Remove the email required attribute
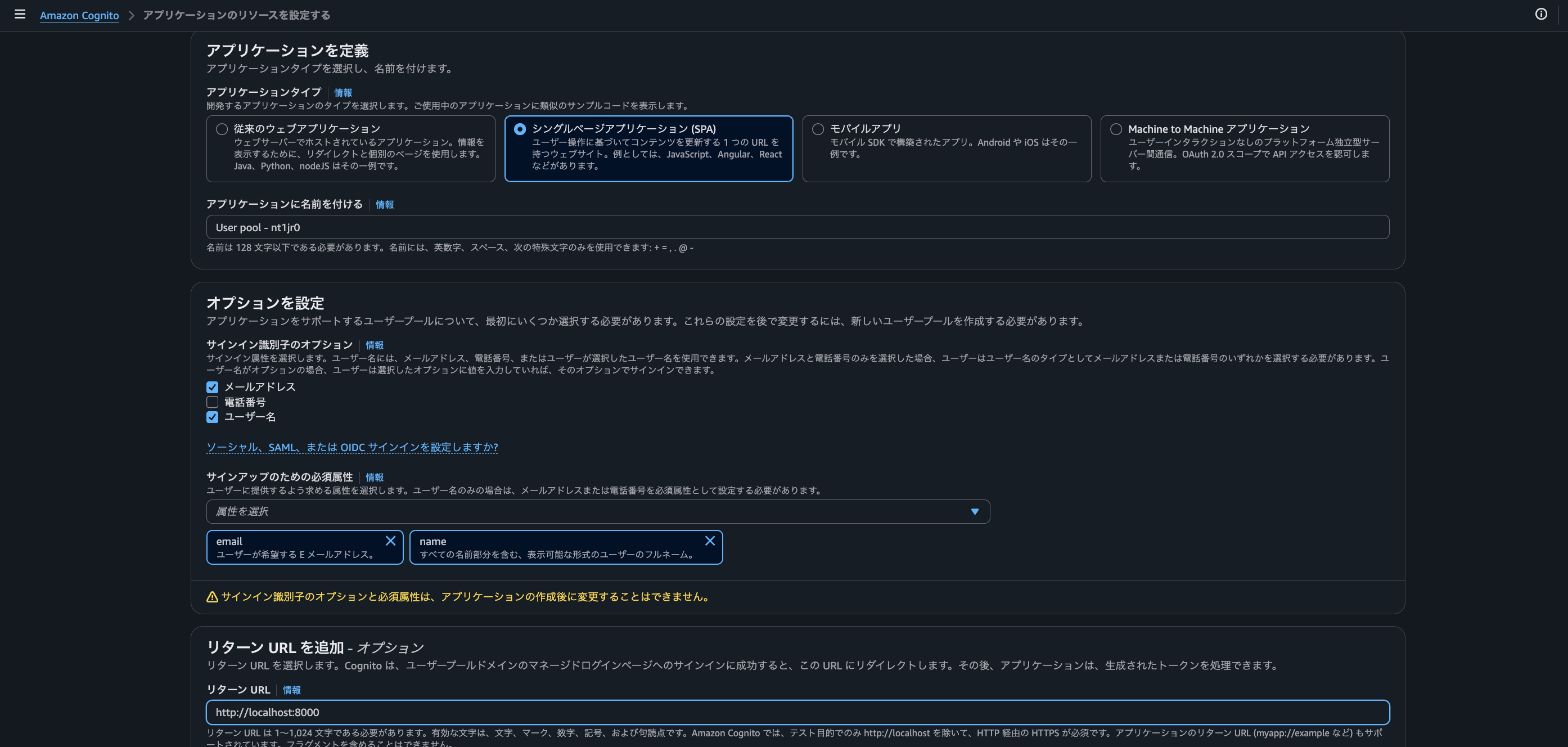 tap(390, 541)
